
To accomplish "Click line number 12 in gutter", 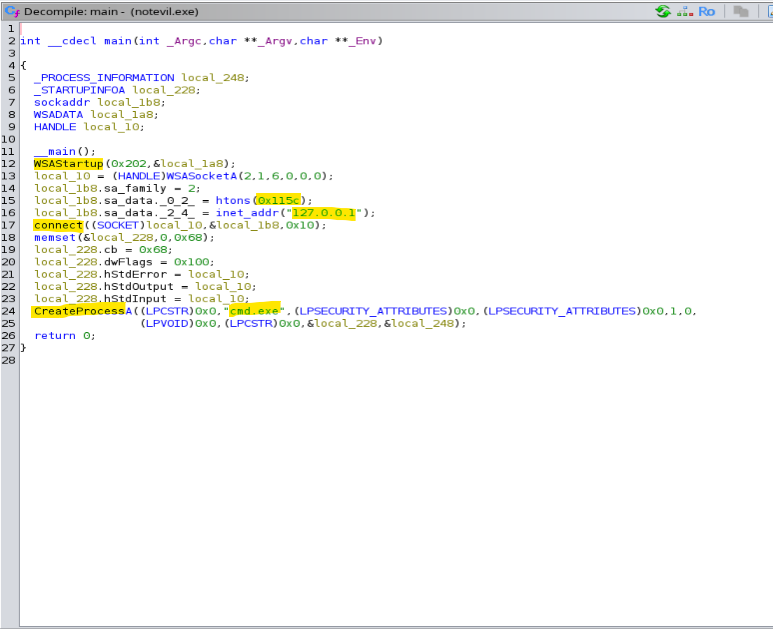I will (8, 164).
